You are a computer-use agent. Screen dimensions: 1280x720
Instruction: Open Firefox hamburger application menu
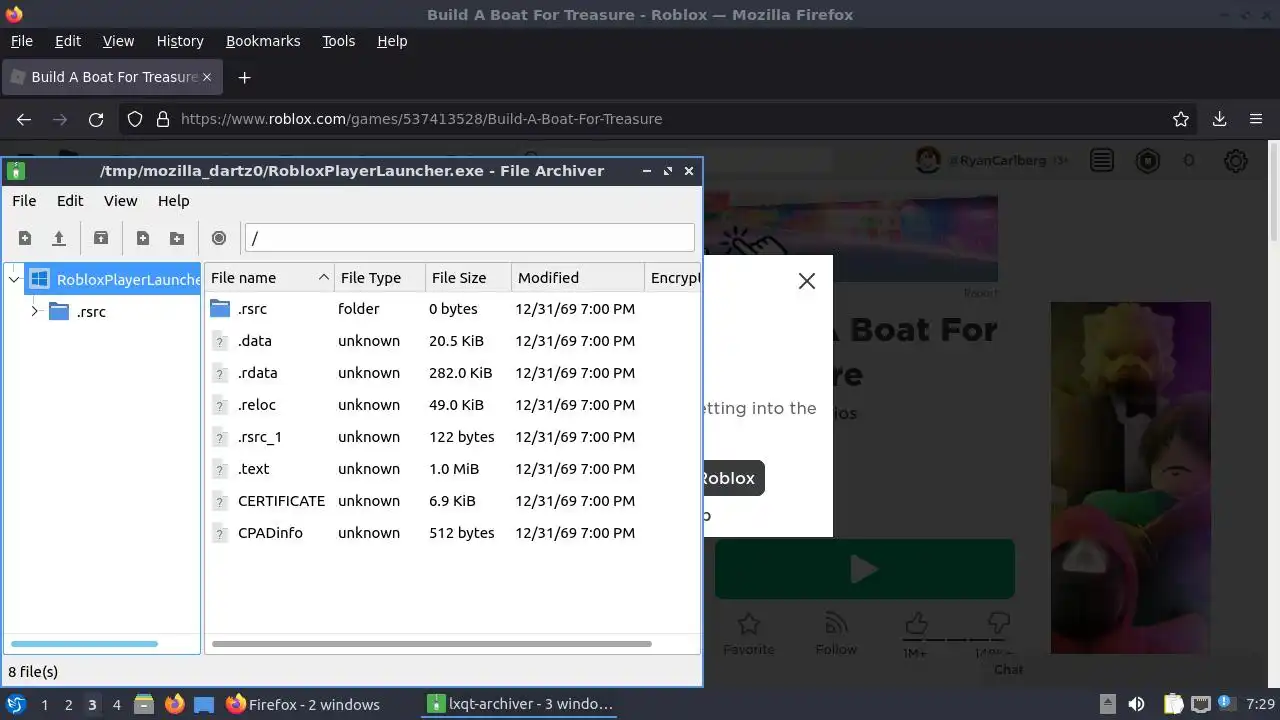(1256, 119)
